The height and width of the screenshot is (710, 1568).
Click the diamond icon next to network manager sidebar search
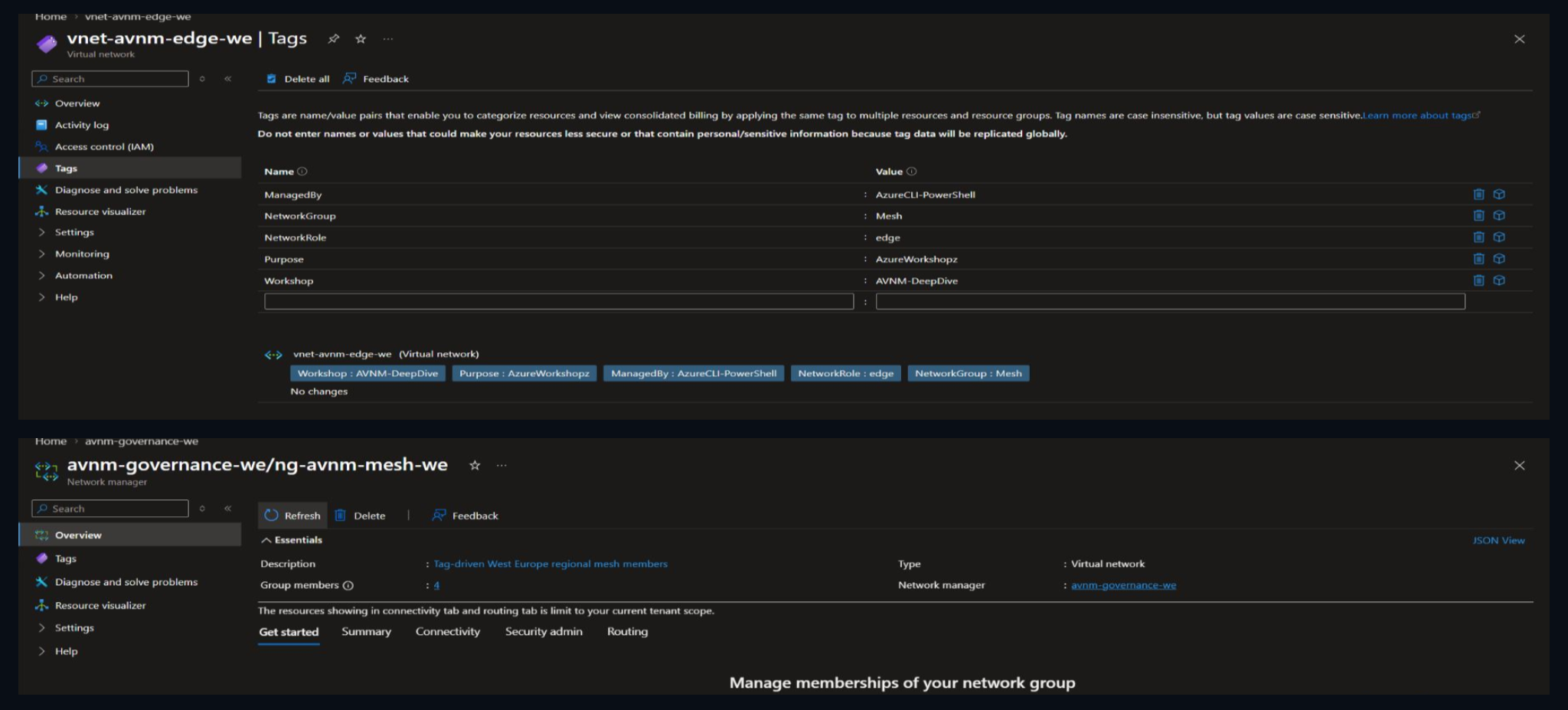point(202,509)
